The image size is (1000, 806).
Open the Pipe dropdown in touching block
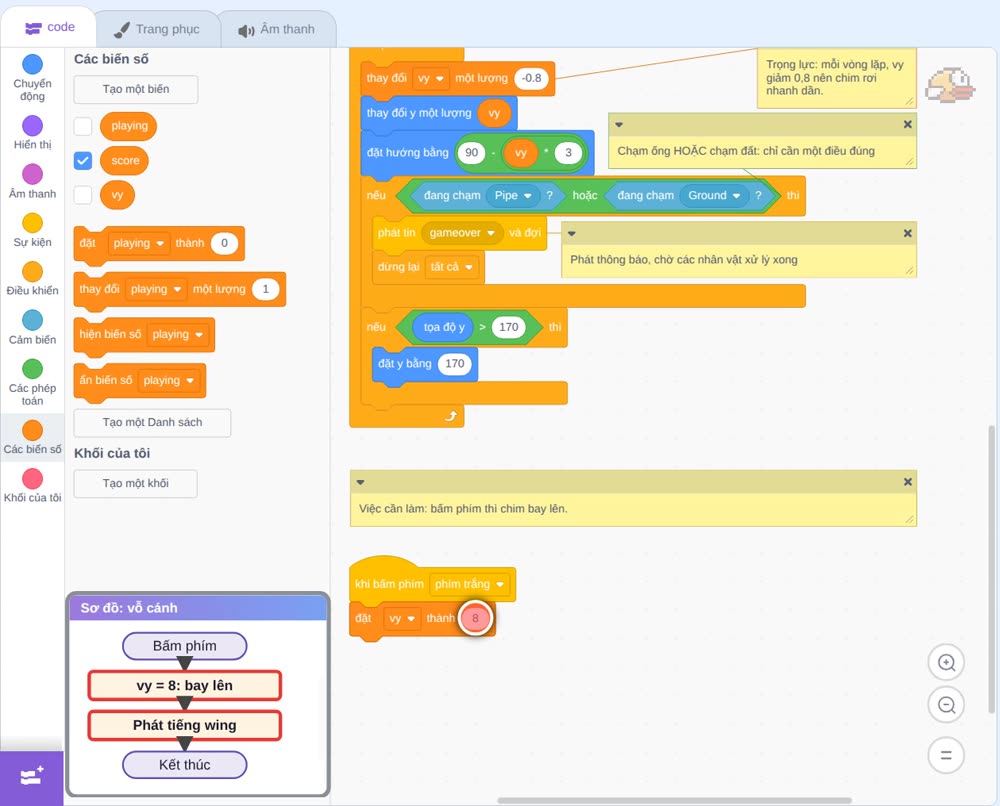(x=513, y=195)
